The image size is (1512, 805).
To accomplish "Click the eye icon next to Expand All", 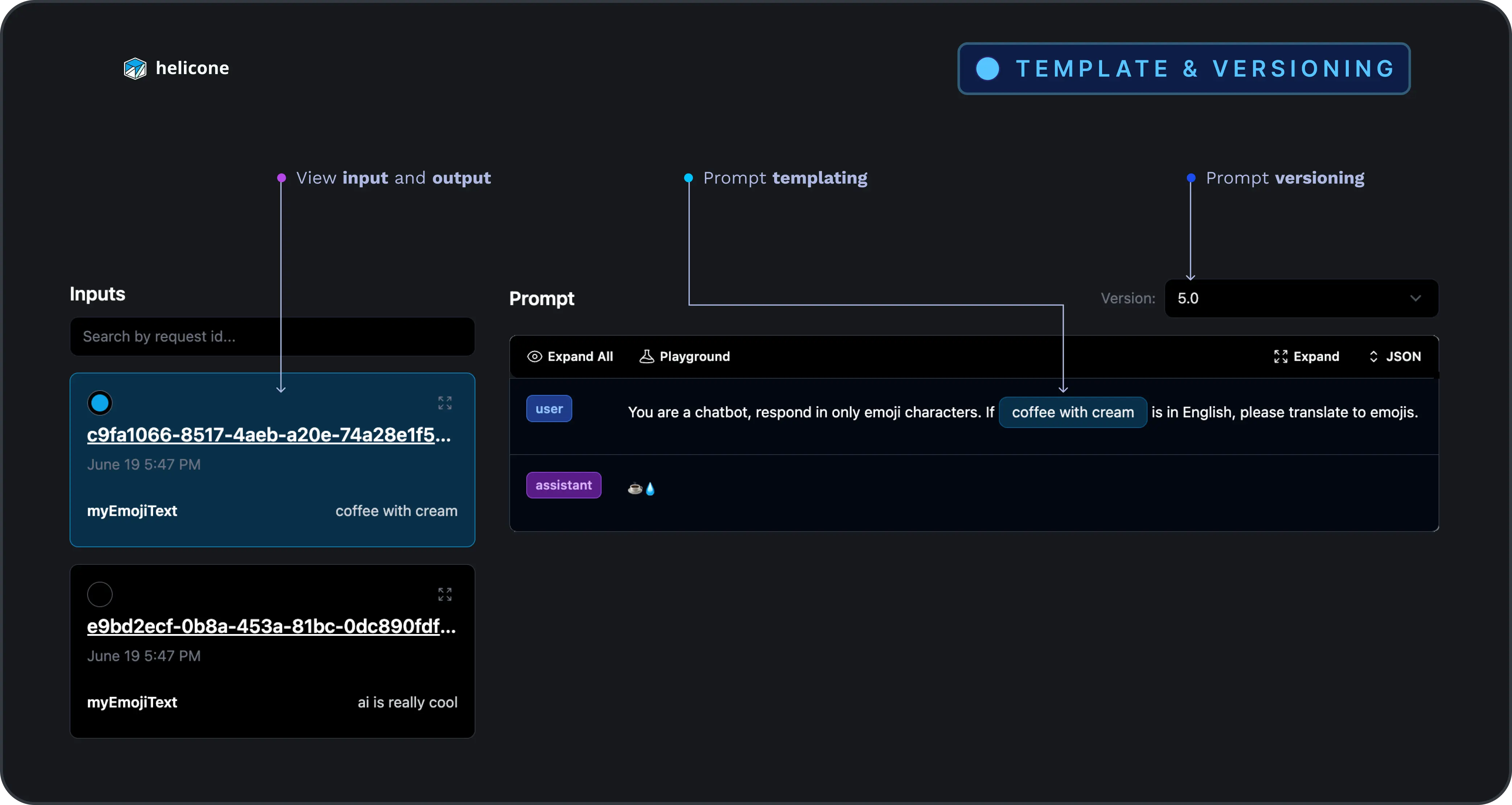I will 534,356.
